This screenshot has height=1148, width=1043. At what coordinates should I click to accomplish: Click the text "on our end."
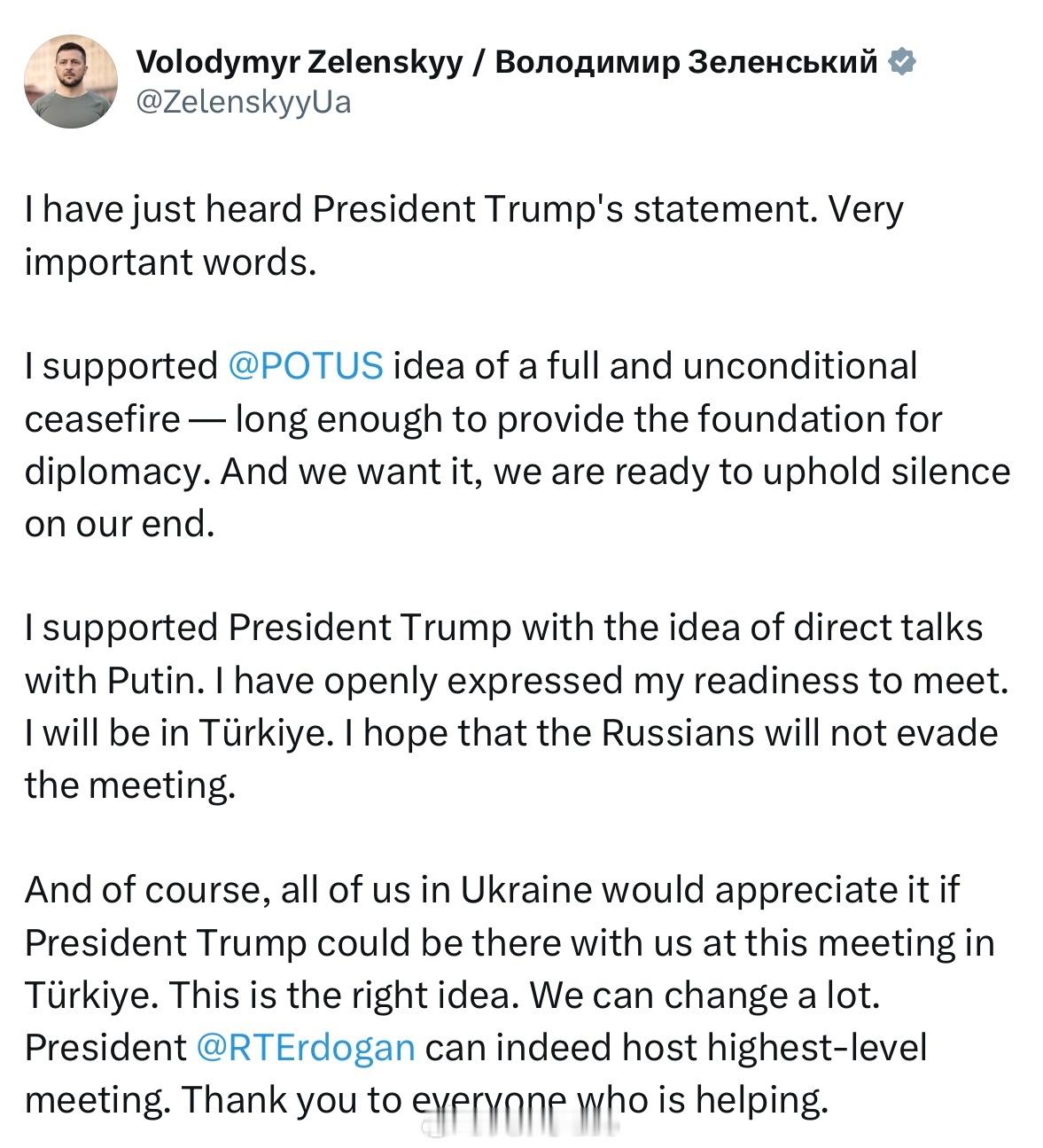pyautogui.click(x=120, y=523)
